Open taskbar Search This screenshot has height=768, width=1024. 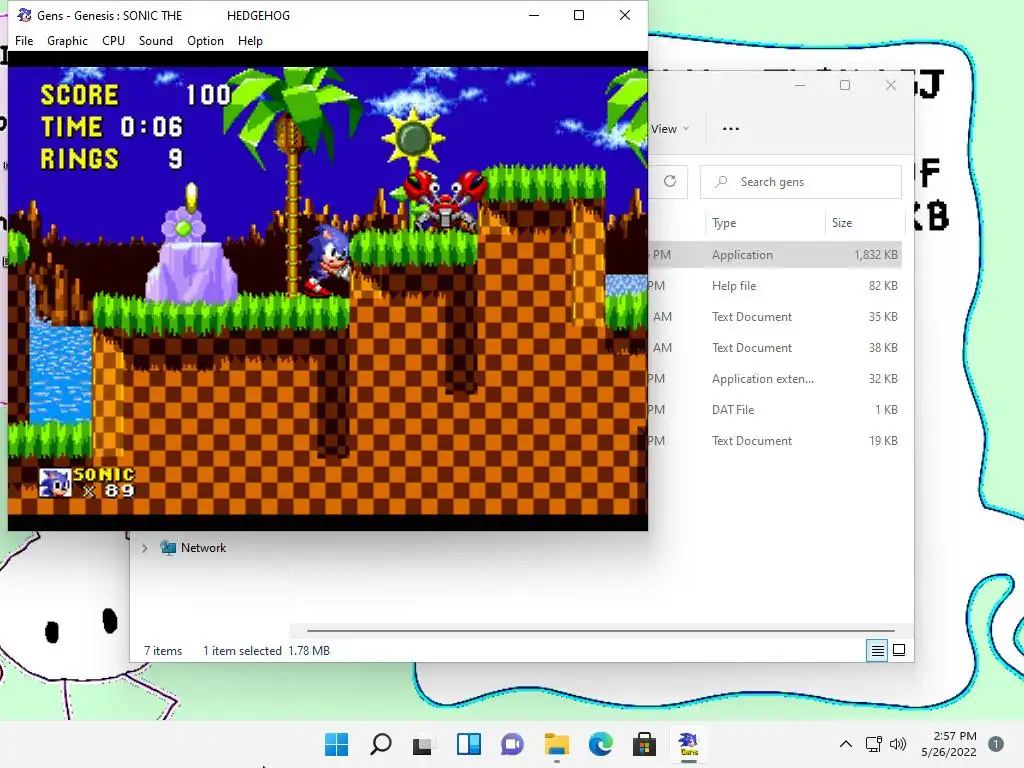coord(381,744)
